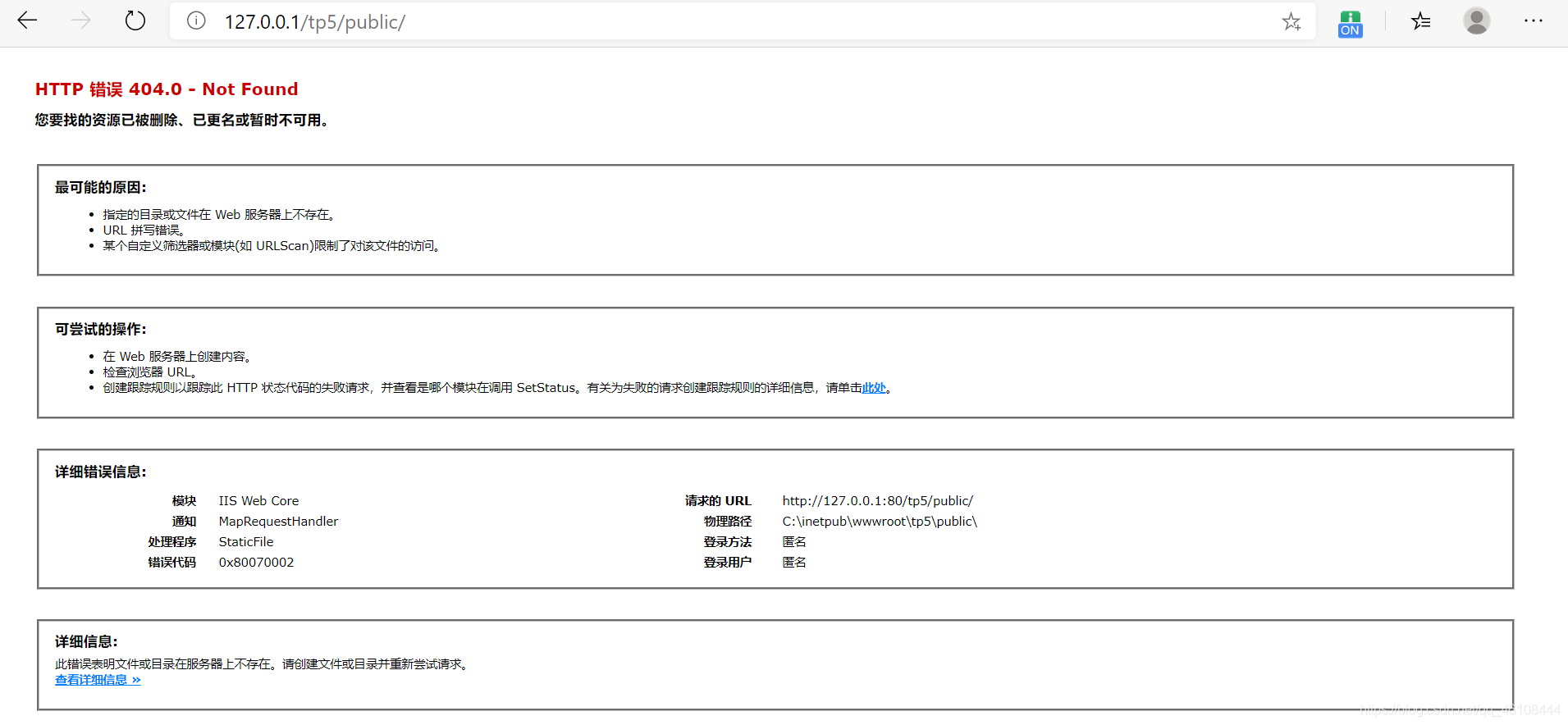Click the 最可能的原因 heading
This screenshot has width=1568, height=725.
pyautogui.click(x=101, y=188)
